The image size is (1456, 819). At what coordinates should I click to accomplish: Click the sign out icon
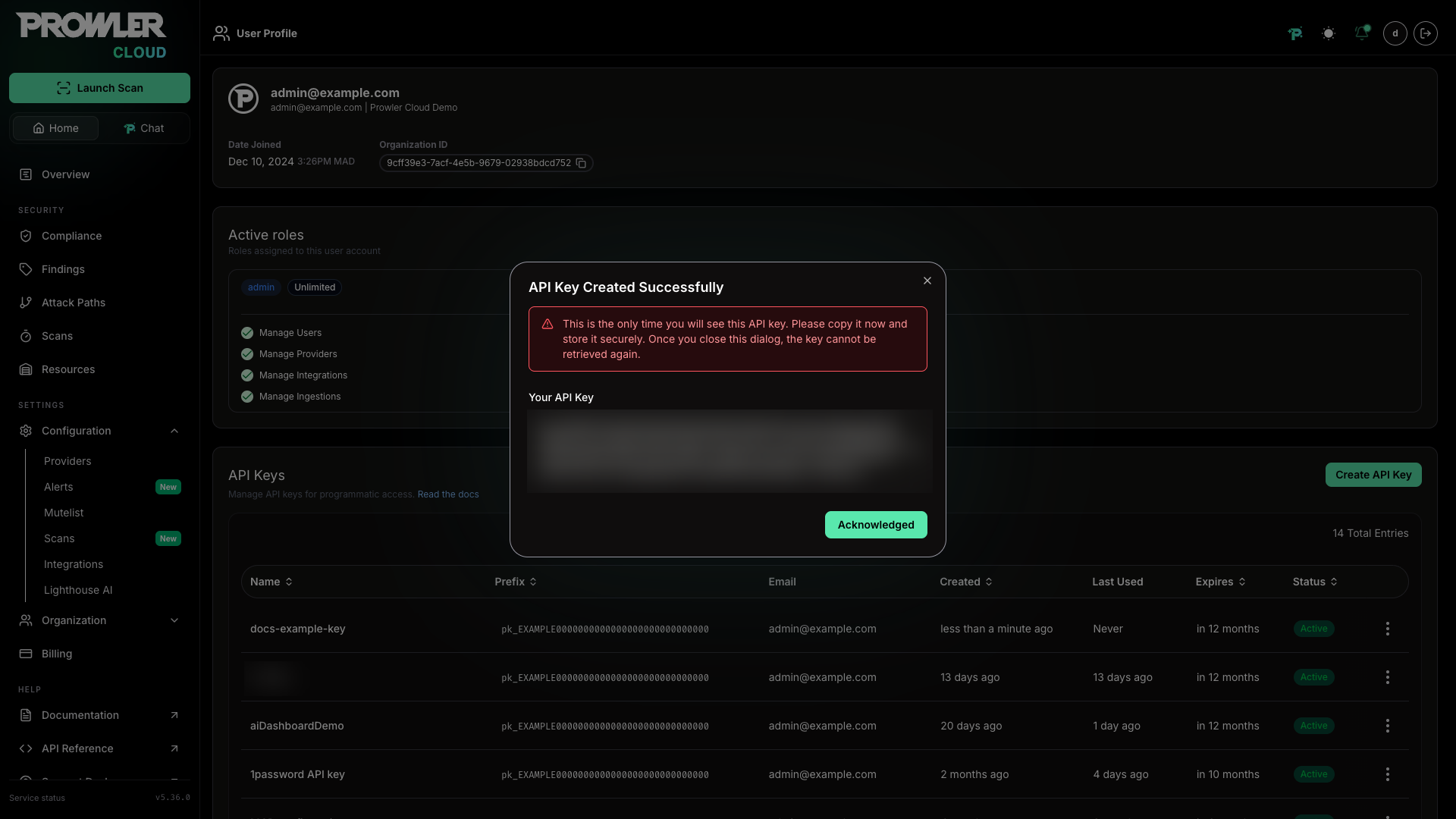pos(1426,33)
